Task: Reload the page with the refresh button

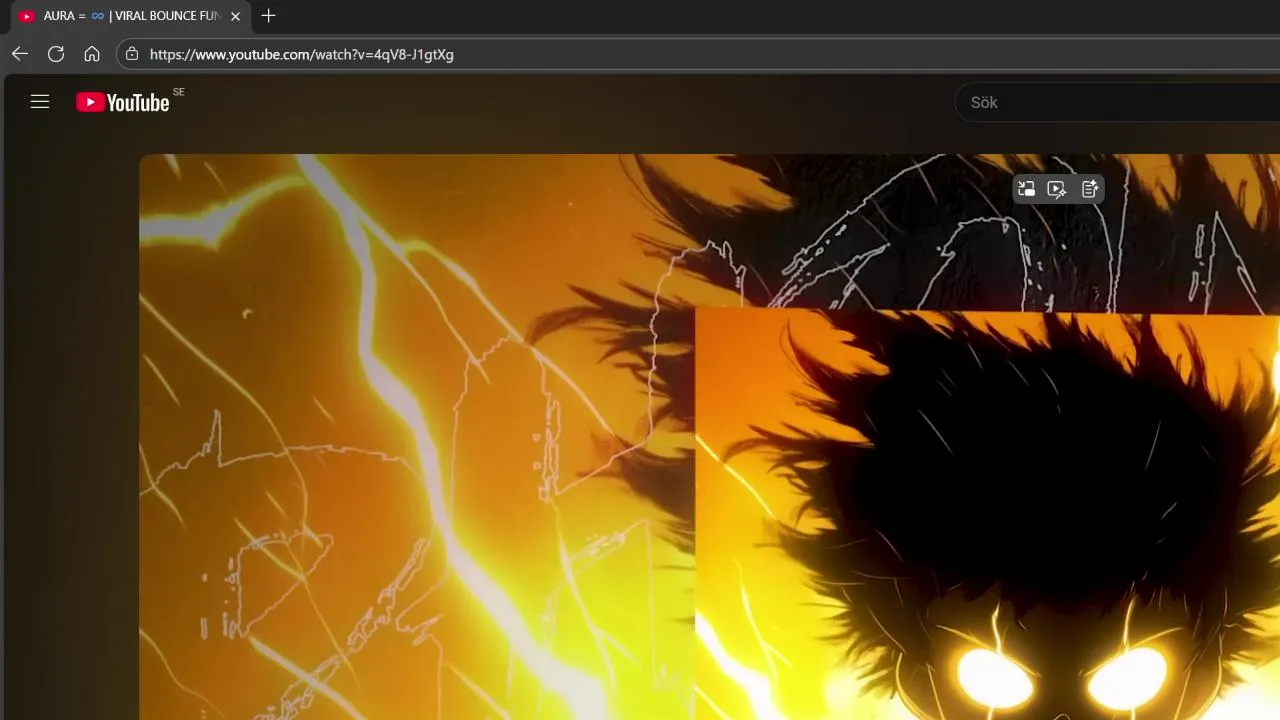Action: click(56, 54)
